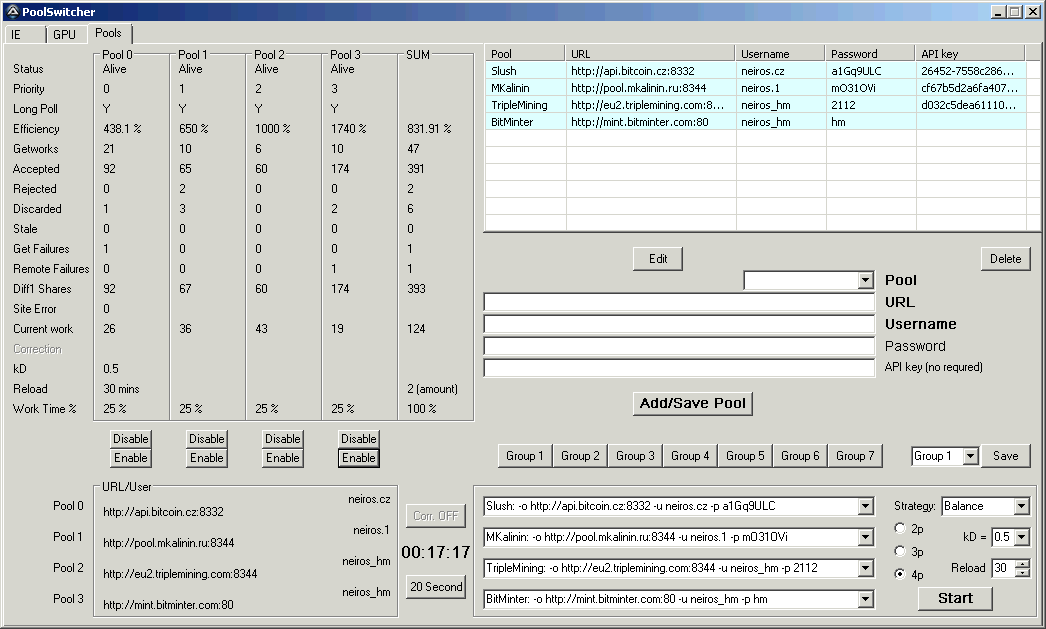
Task: Open the kD value dropdown
Action: click(1021, 537)
